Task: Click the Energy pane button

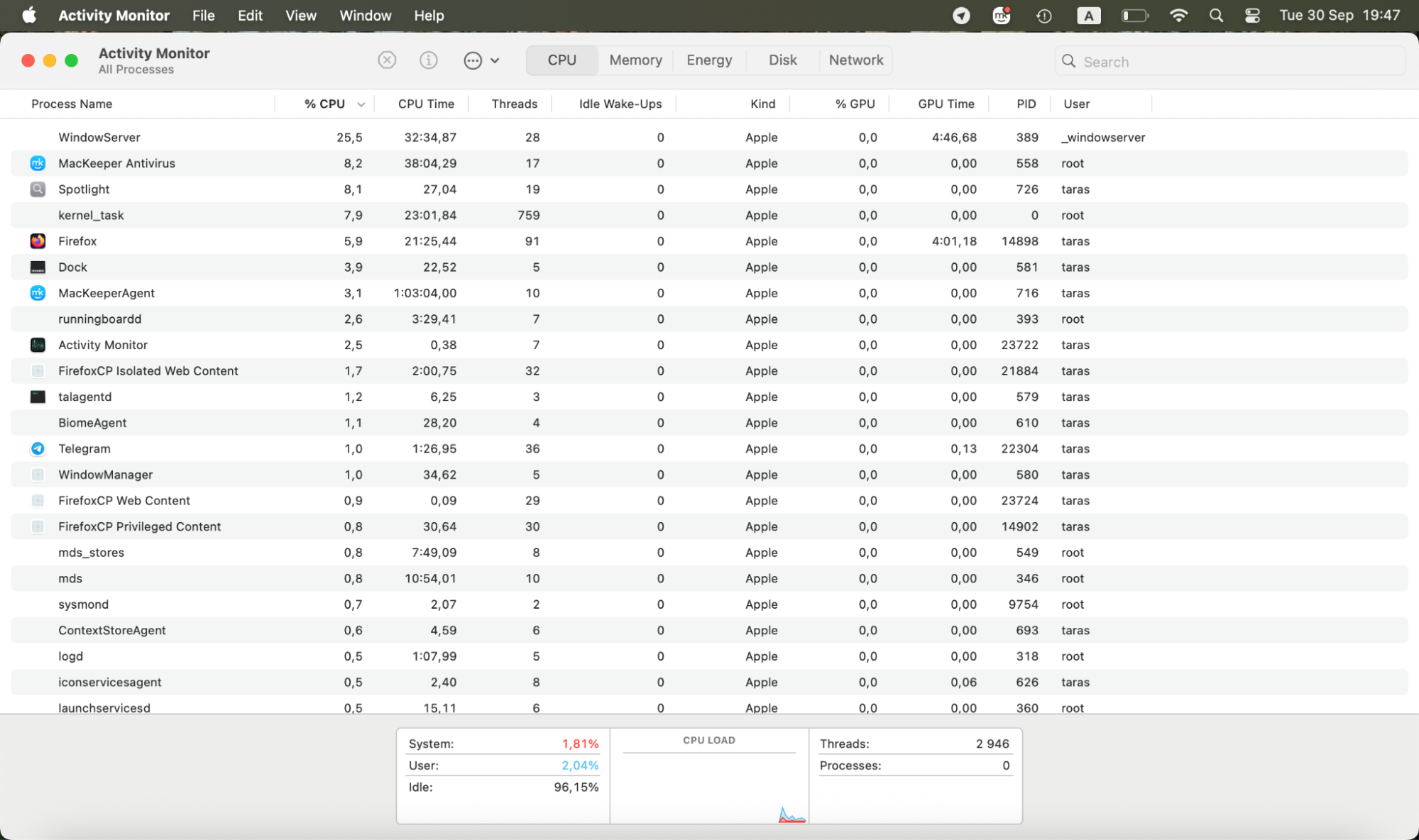Action: coord(708,60)
